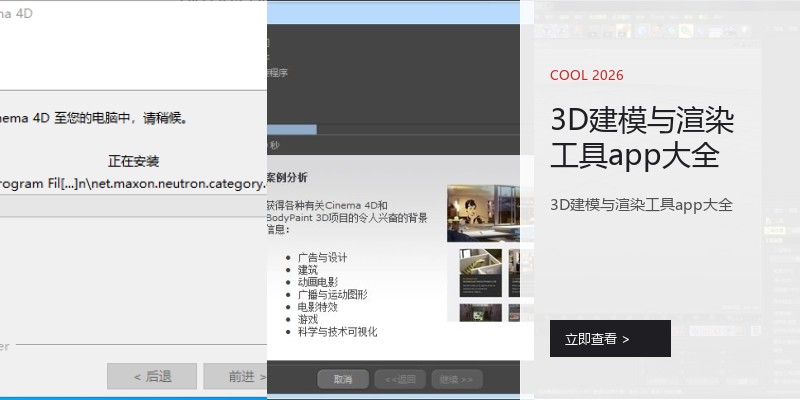Select the 建筑 list item
The height and width of the screenshot is (400, 800).
tap(308, 270)
